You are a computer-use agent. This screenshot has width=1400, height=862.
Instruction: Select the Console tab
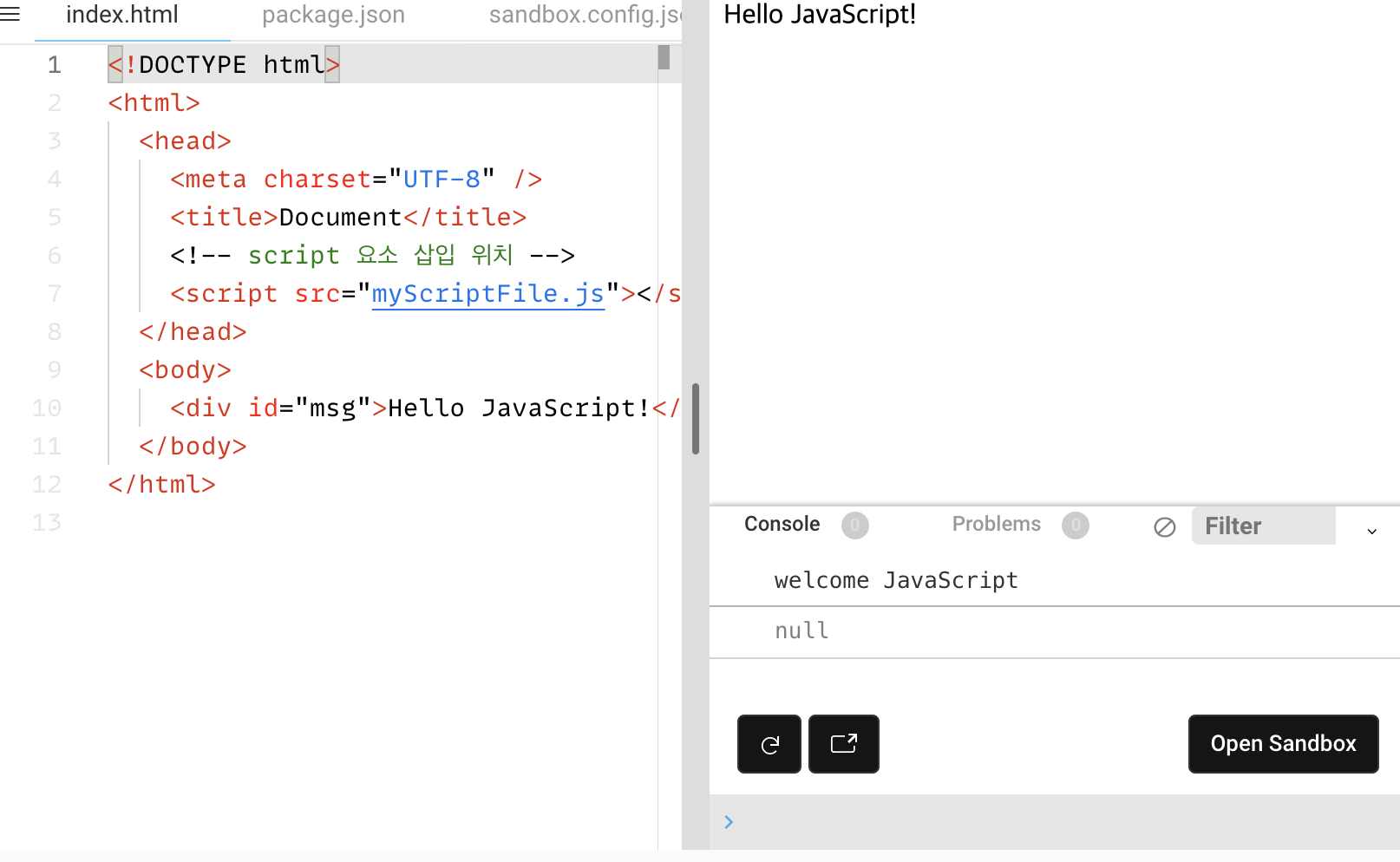click(x=782, y=524)
